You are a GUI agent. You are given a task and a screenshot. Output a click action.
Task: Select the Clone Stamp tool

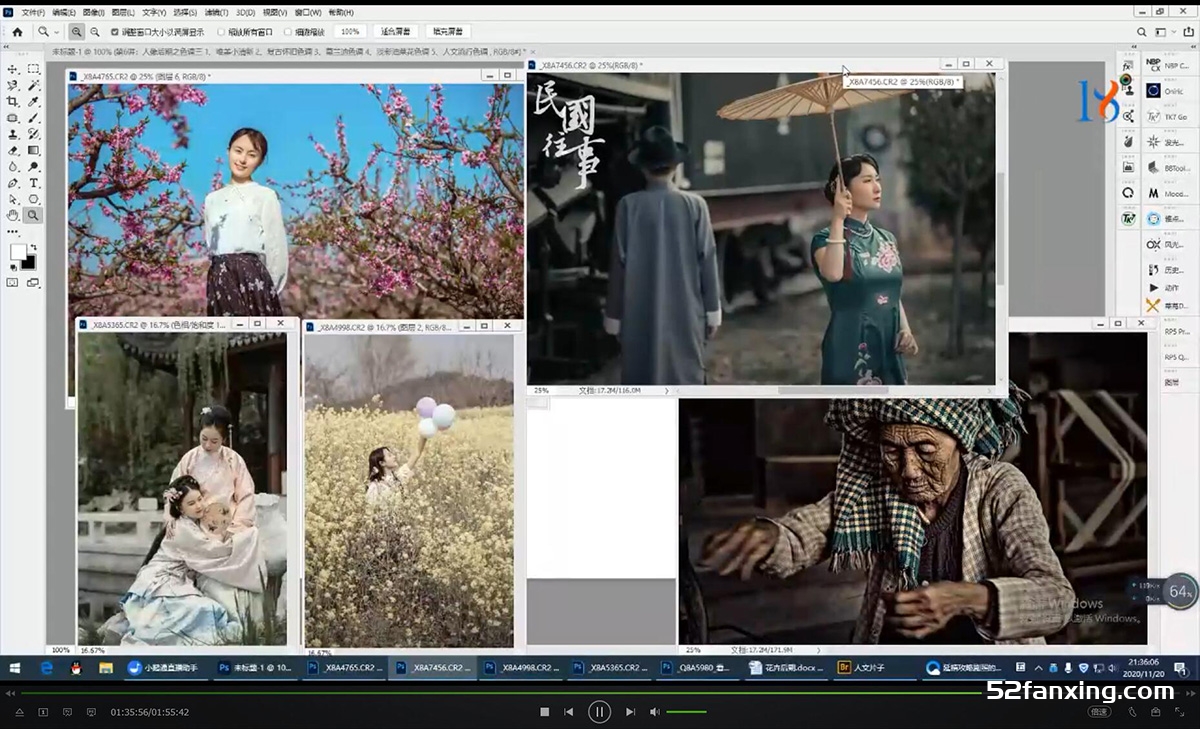(x=13, y=134)
